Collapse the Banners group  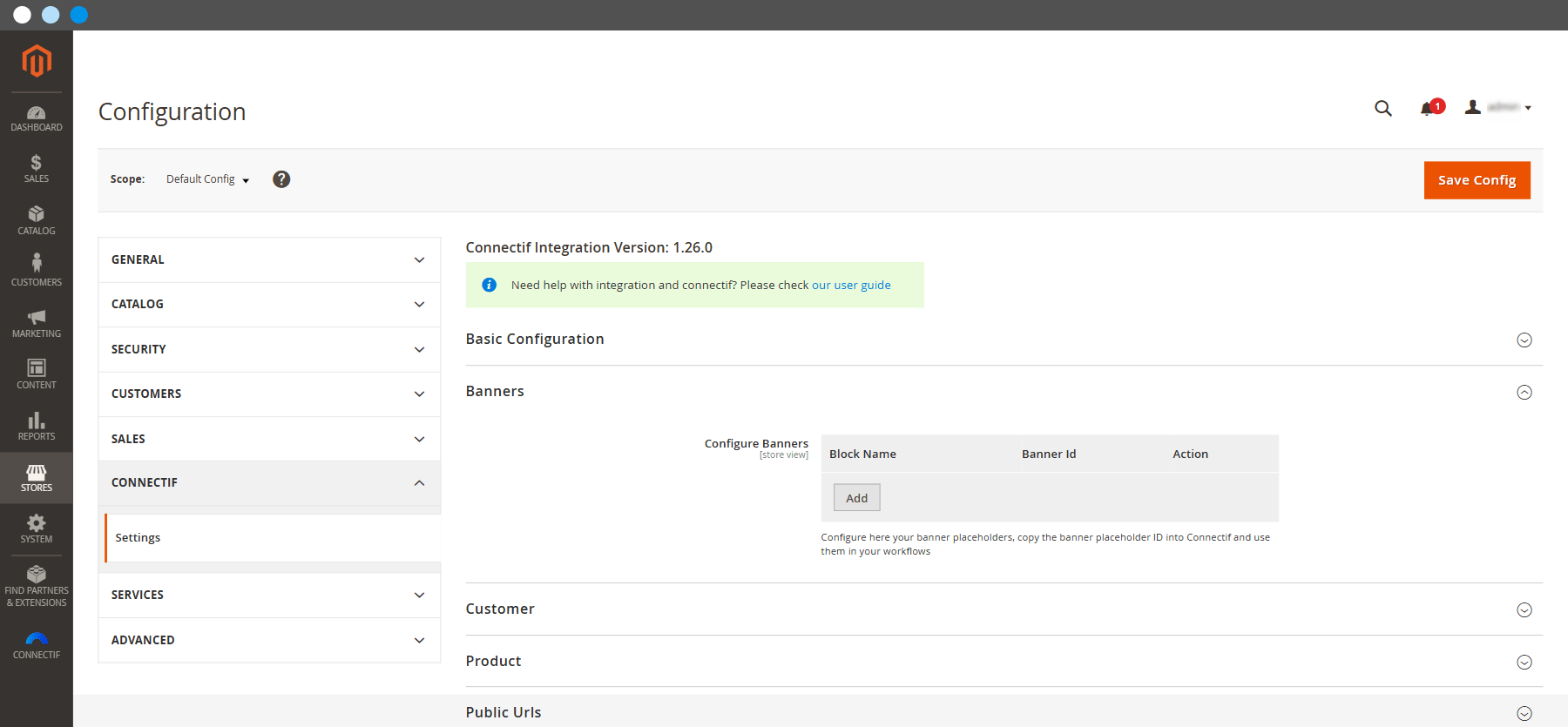tap(1004, 392)
